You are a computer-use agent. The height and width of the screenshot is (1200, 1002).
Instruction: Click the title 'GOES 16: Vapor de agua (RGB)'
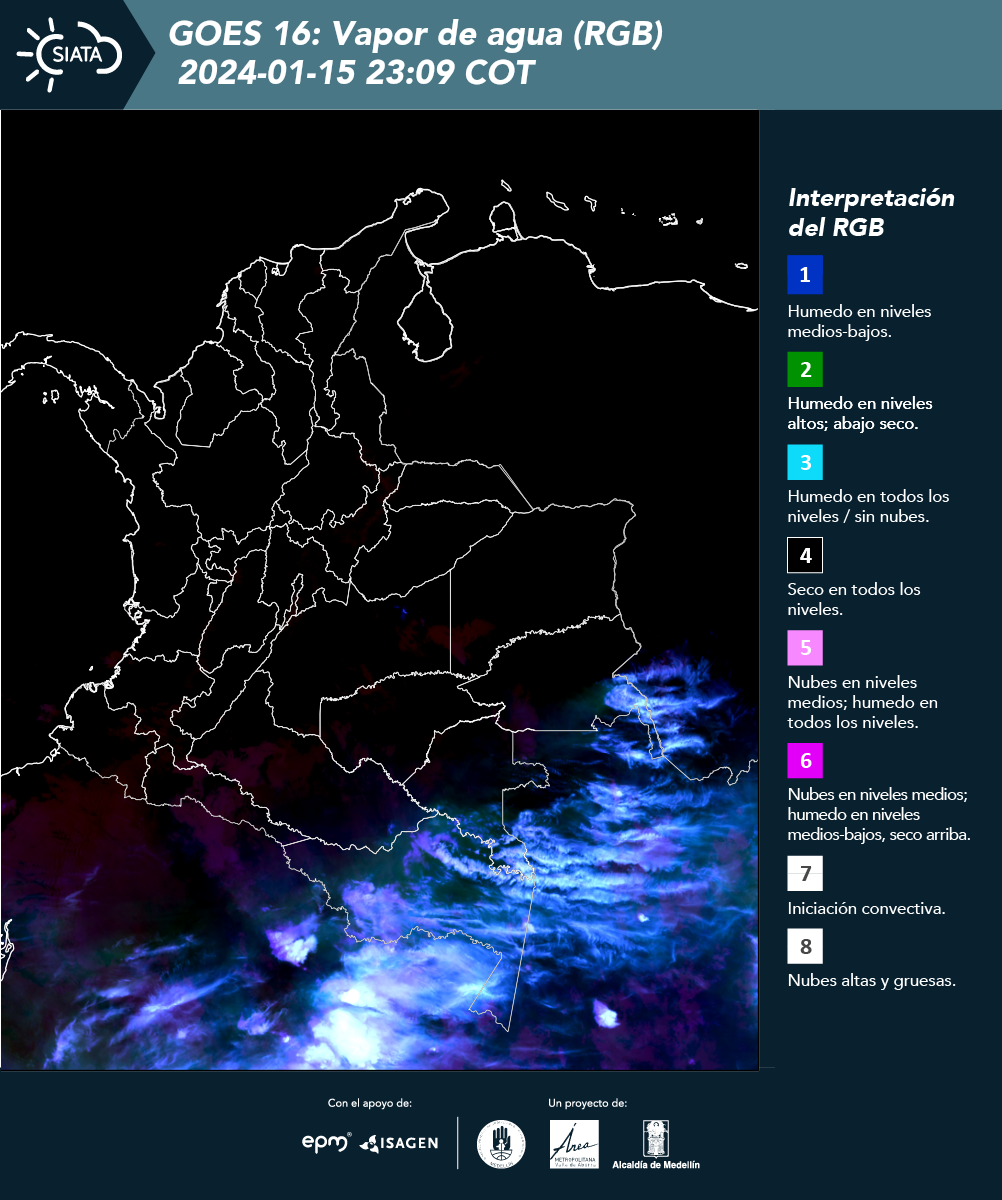pos(415,35)
